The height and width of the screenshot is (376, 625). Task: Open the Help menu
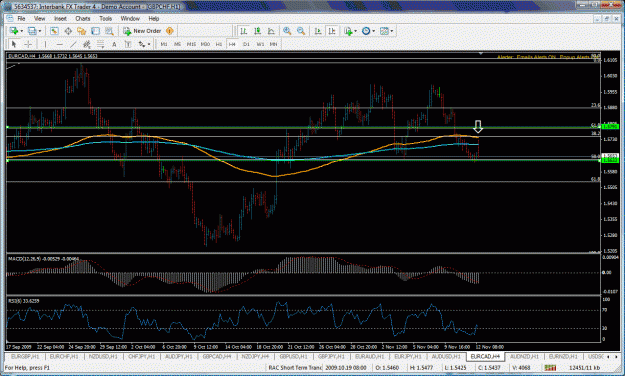click(154, 19)
